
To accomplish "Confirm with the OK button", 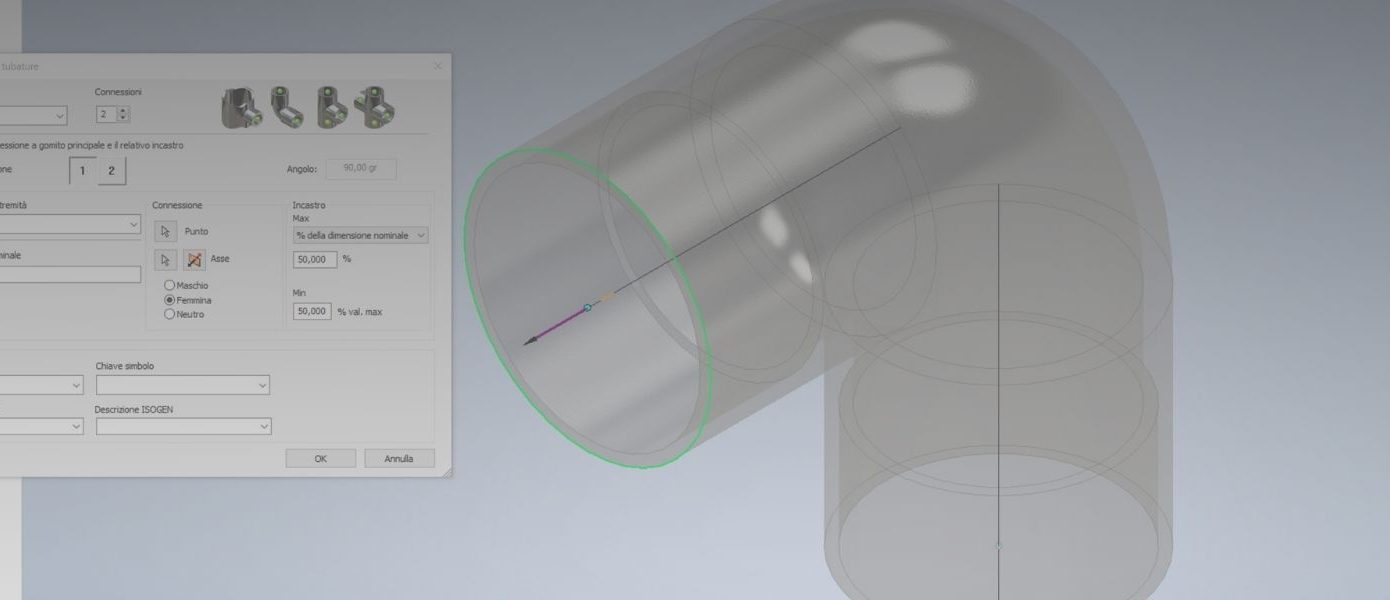I will pos(320,459).
